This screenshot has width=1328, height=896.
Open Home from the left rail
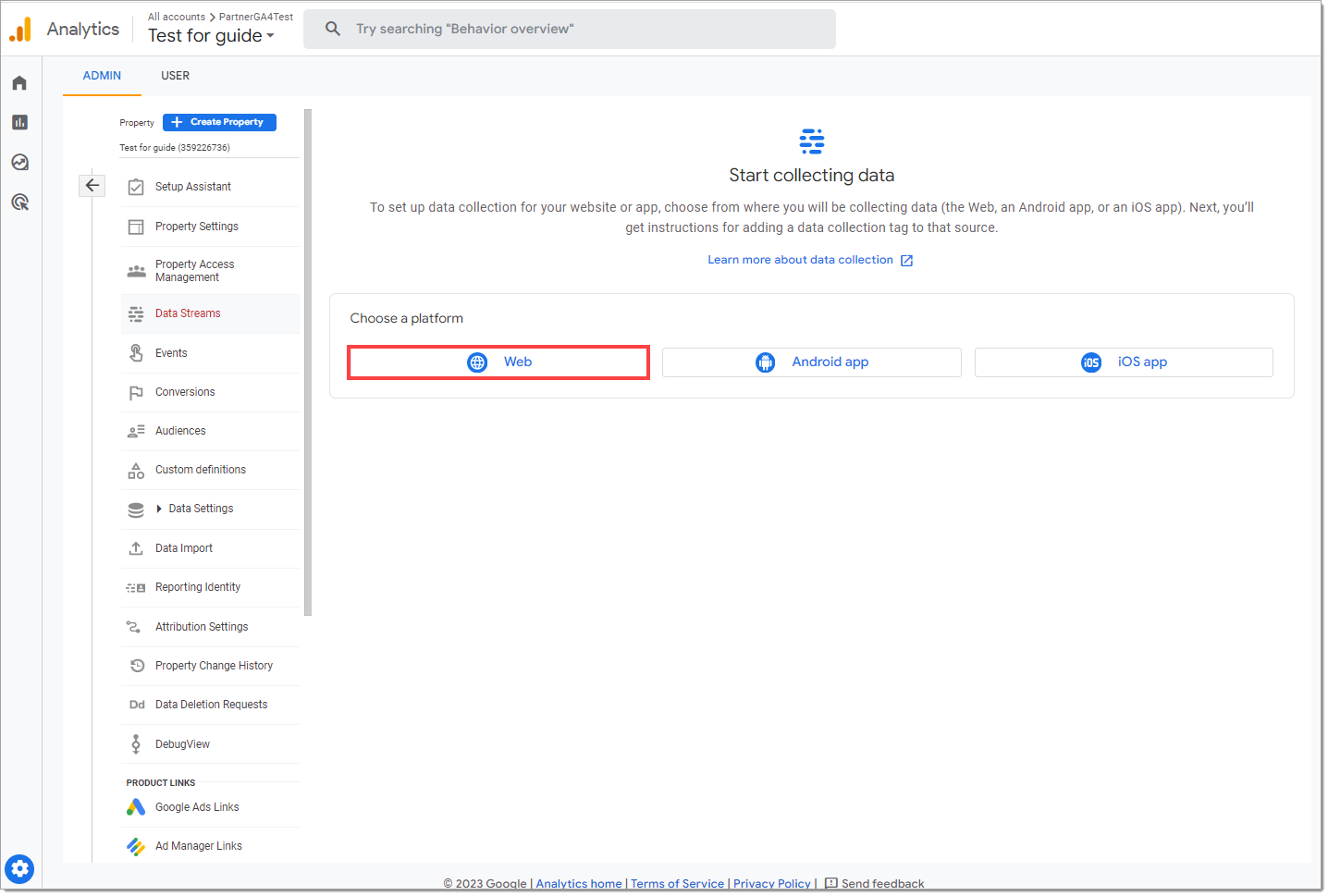point(19,83)
